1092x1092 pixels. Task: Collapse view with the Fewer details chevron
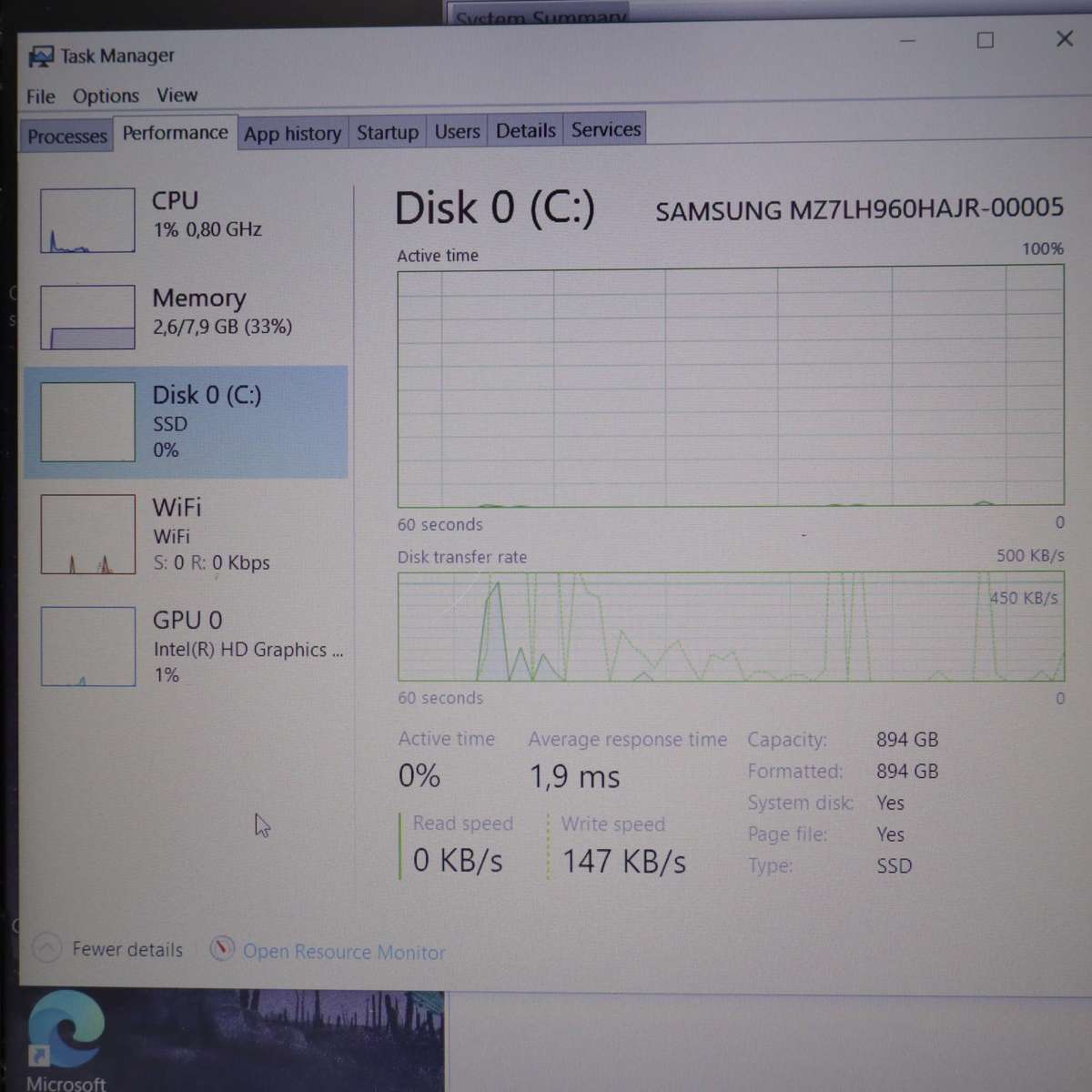[x=46, y=949]
